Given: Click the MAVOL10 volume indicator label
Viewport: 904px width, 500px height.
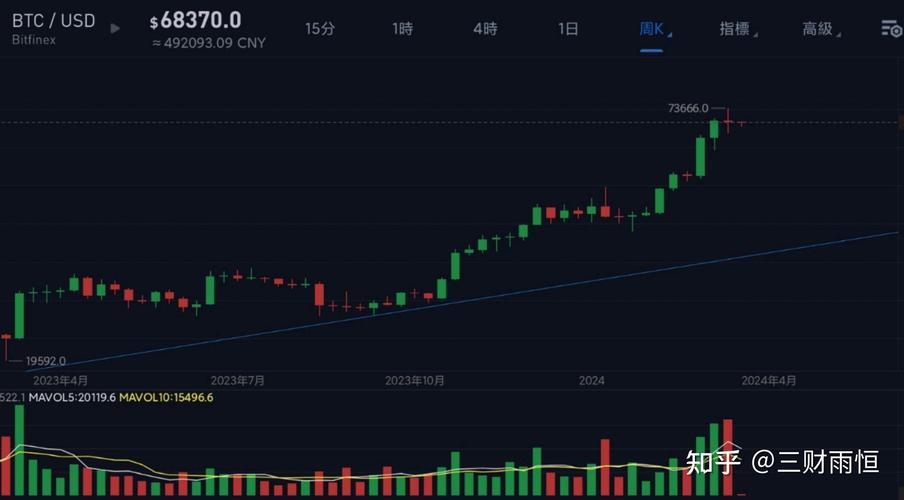Looking at the screenshot, I should (x=165, y=397).
